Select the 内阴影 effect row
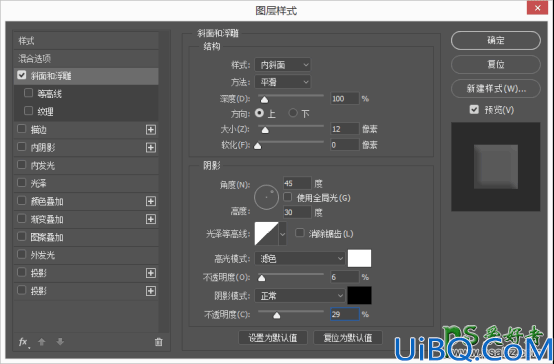The image size is (554, 364). tap(86, 147)
